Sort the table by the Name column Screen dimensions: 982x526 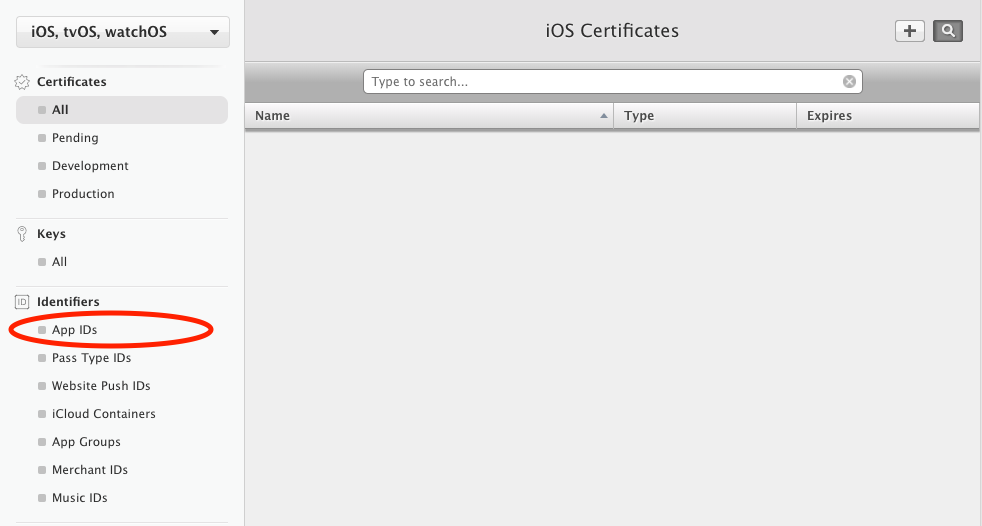(x=429, y=116)
